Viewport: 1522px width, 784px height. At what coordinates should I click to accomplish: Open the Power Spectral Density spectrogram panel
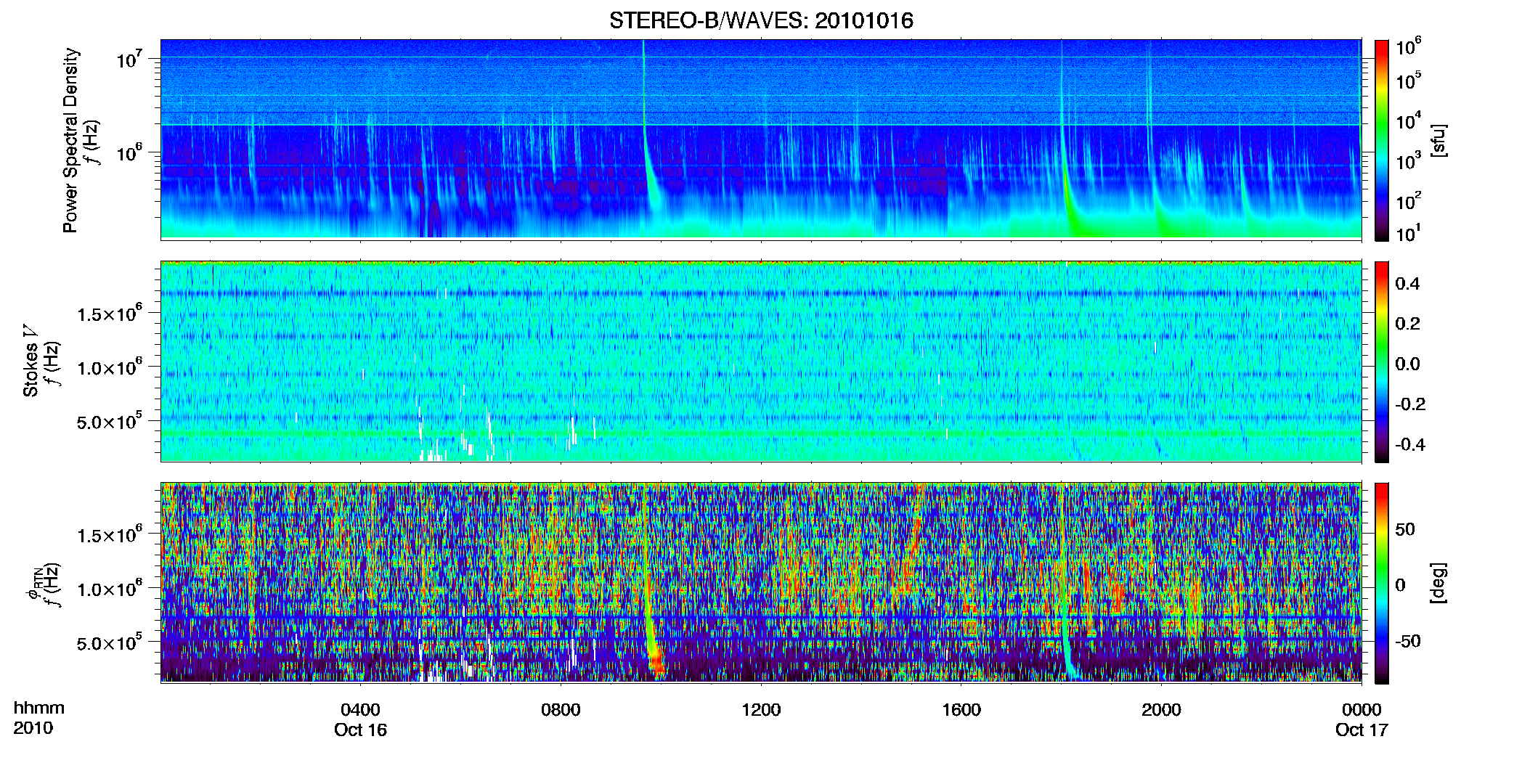tap(761, 139)
